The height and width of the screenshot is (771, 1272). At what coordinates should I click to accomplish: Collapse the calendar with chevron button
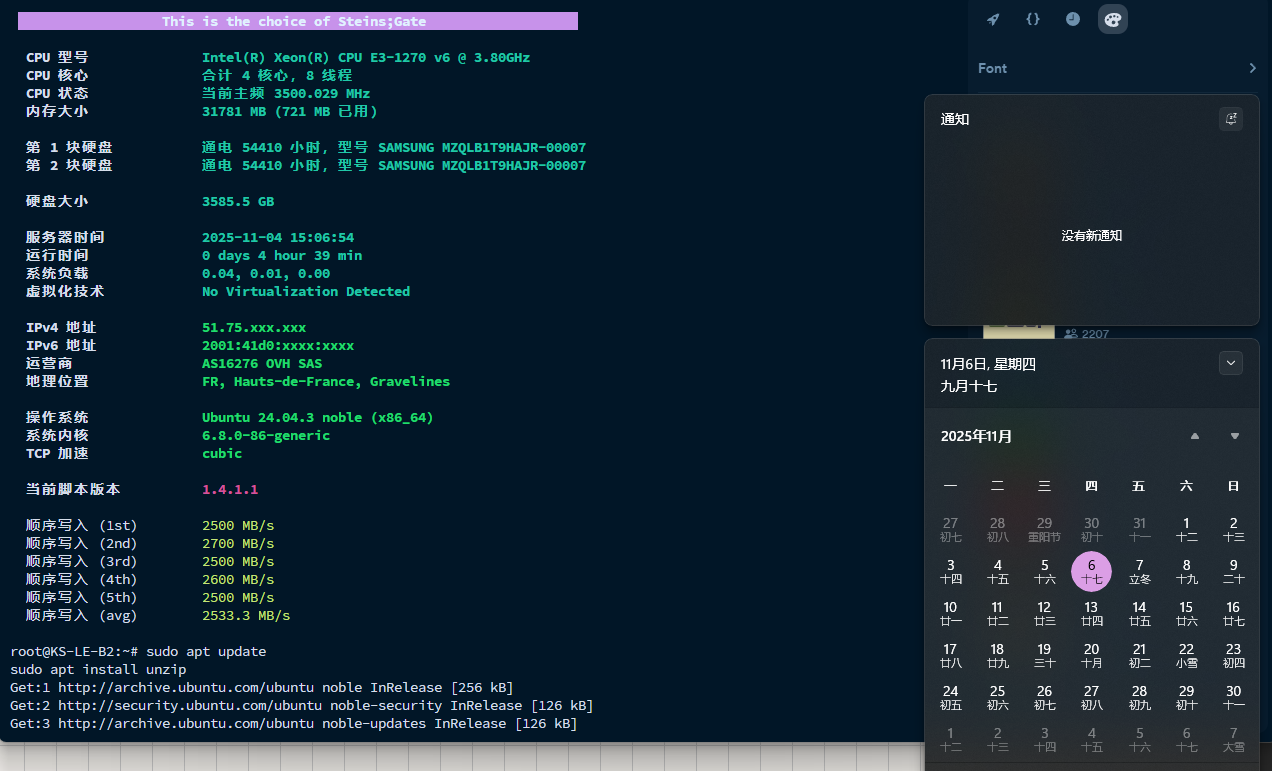coord(1231,363)
